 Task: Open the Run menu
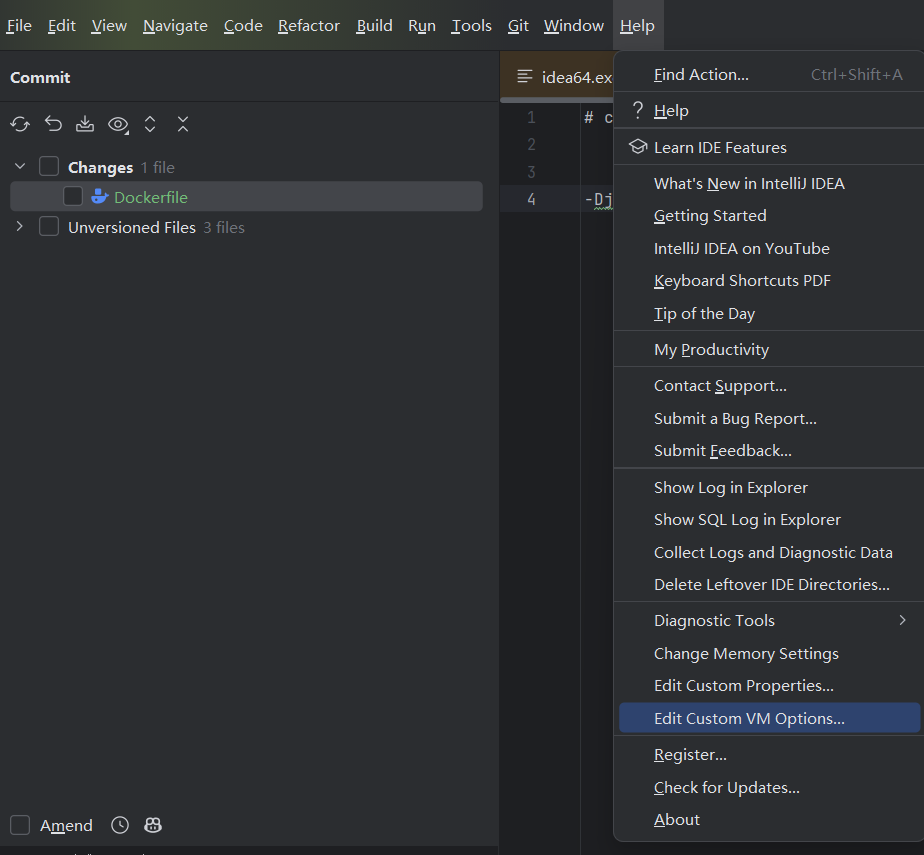(422, 26)
